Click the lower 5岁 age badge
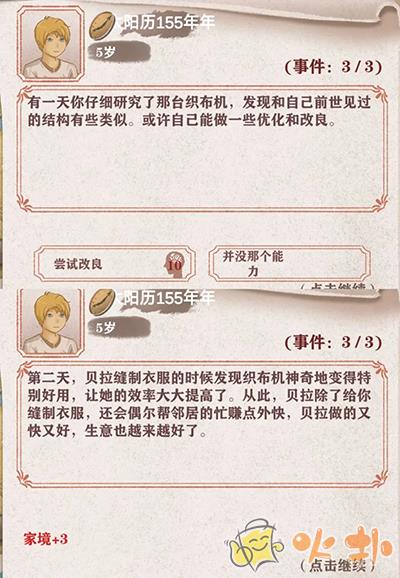400x578 pixels. (x=119, y=327)
